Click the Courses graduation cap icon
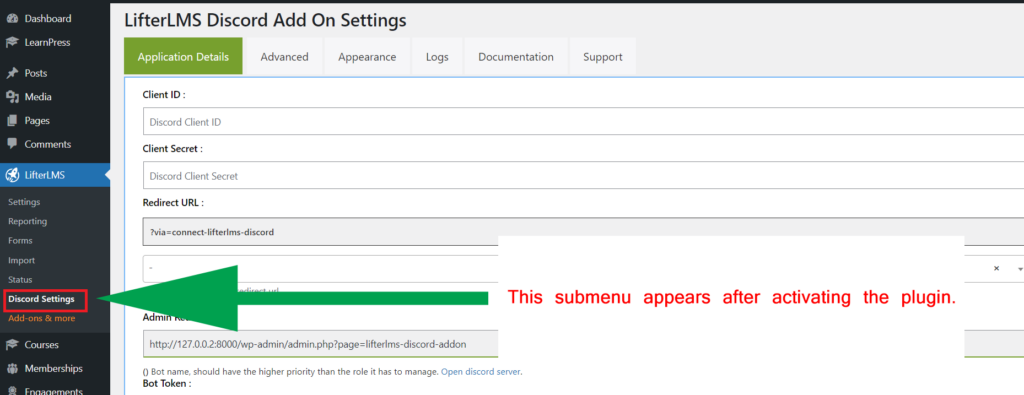The height and width of the screenshot is (395, 1024). [12, 345]
